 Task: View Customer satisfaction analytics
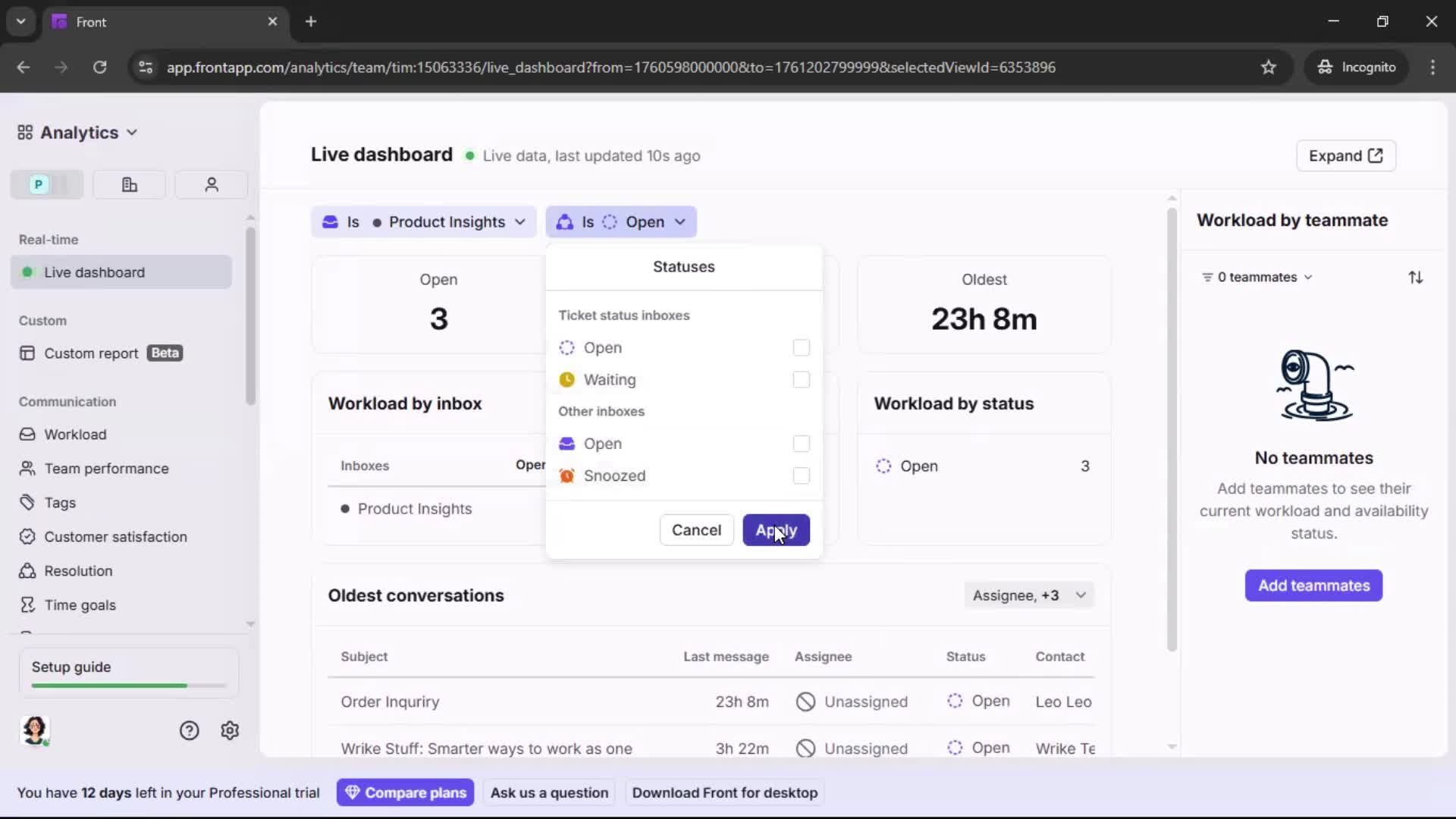115,536
